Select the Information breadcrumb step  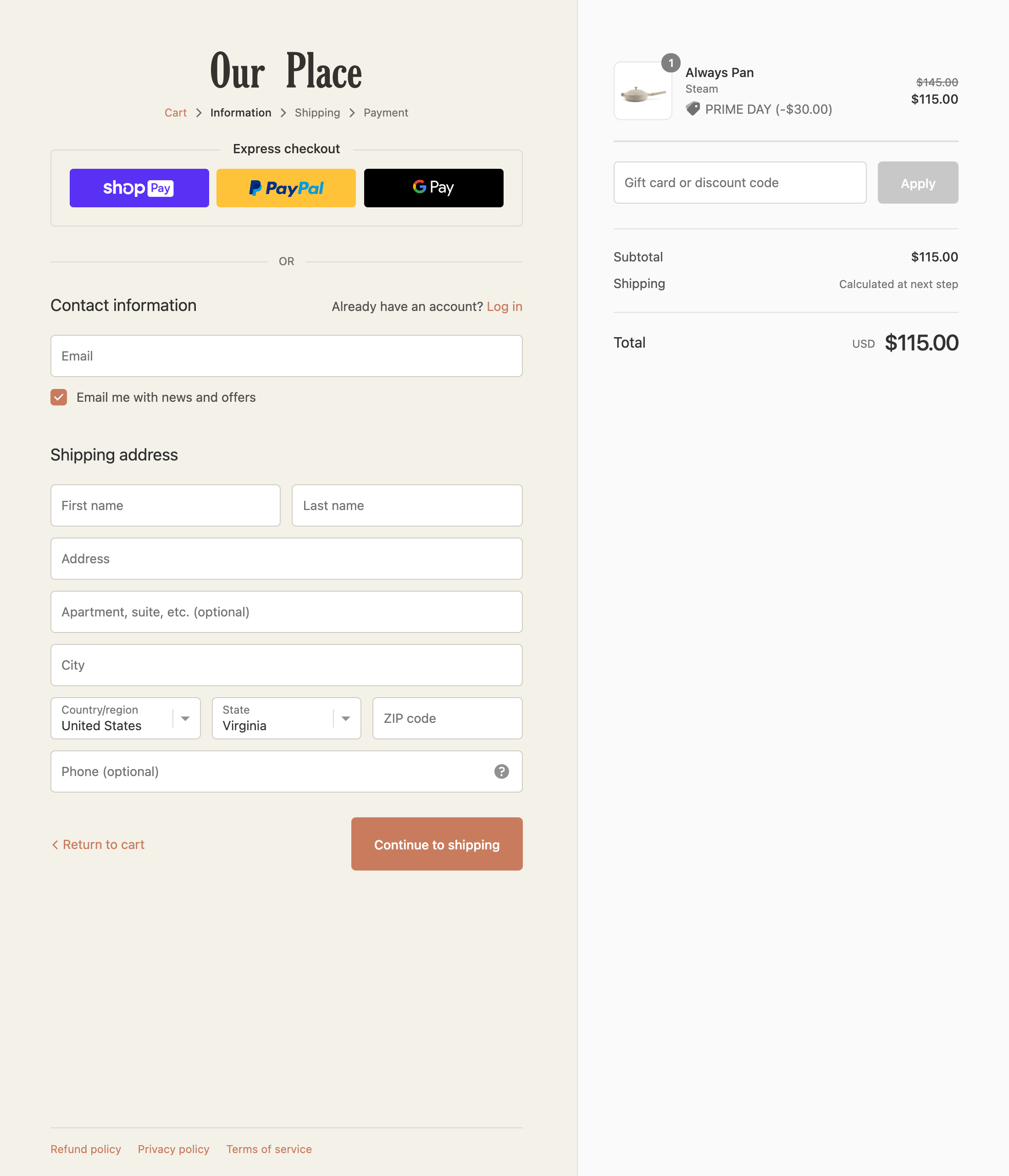[241, 112]
